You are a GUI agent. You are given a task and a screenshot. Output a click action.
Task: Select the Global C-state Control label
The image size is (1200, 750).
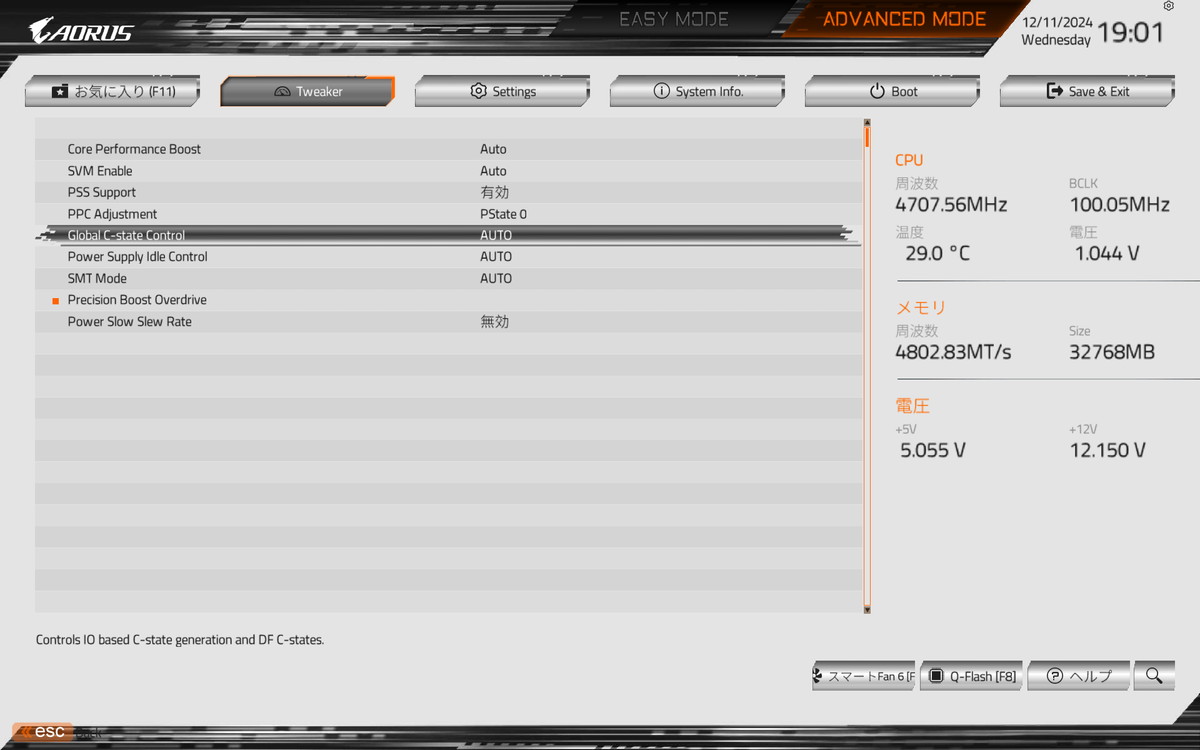[x=126, y=236]
